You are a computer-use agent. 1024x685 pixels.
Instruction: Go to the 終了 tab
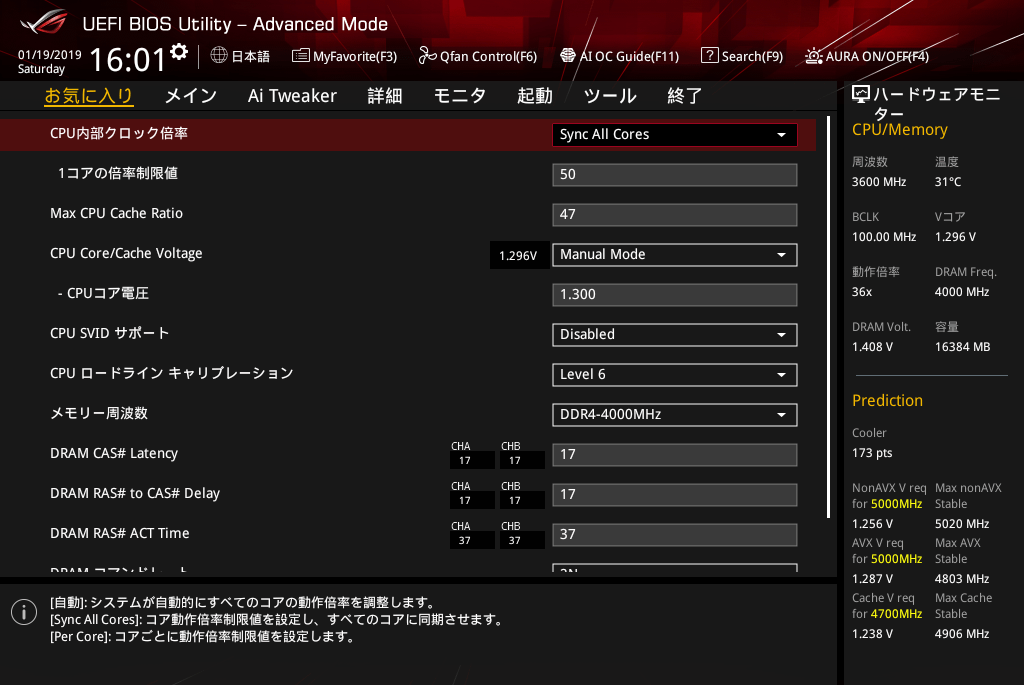pos(684,96)
